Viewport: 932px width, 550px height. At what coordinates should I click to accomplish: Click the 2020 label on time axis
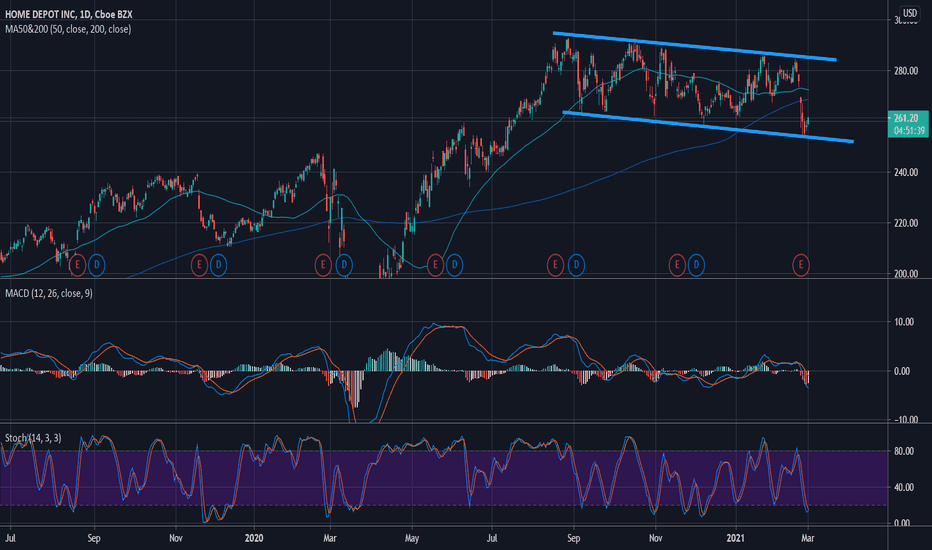point(254,538)
